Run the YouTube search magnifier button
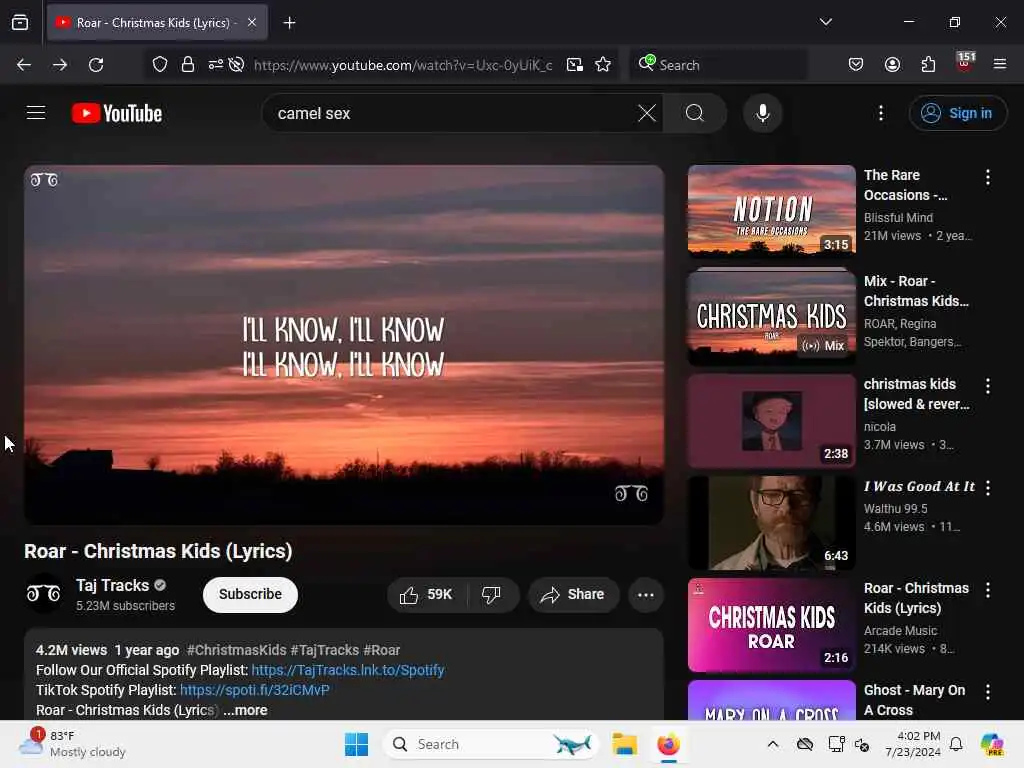 point(695,113)
